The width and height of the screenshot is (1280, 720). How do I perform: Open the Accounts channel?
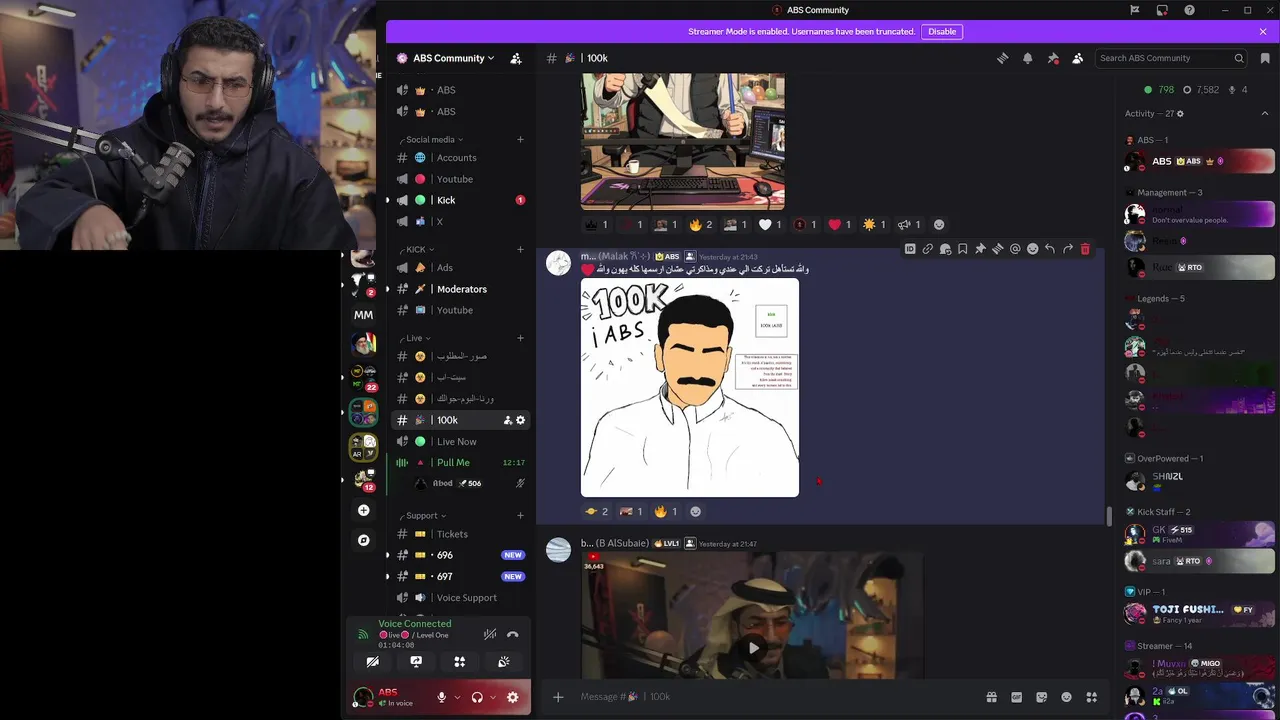click(461, 158)
